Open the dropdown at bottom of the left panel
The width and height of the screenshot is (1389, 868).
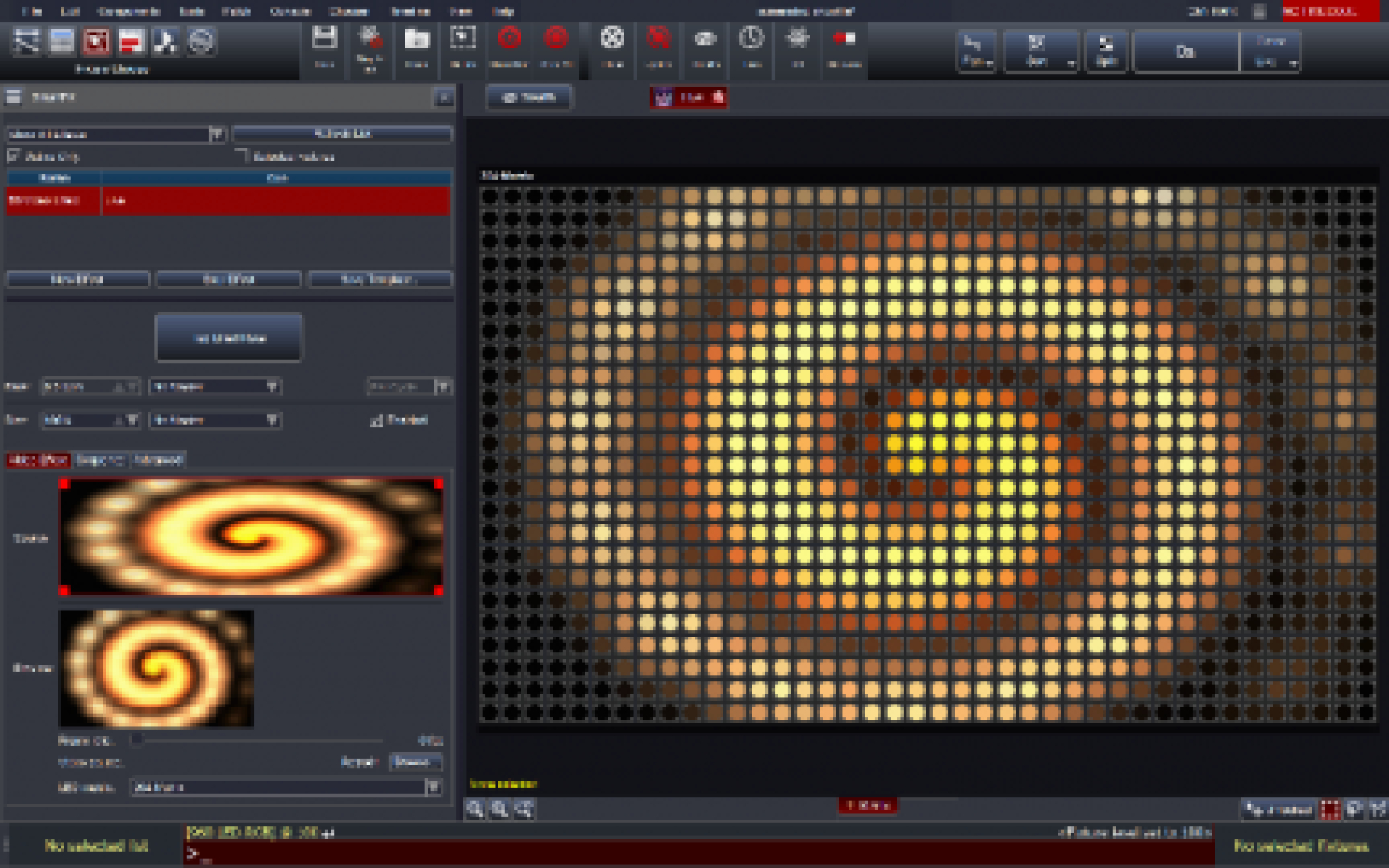point(286,787)
